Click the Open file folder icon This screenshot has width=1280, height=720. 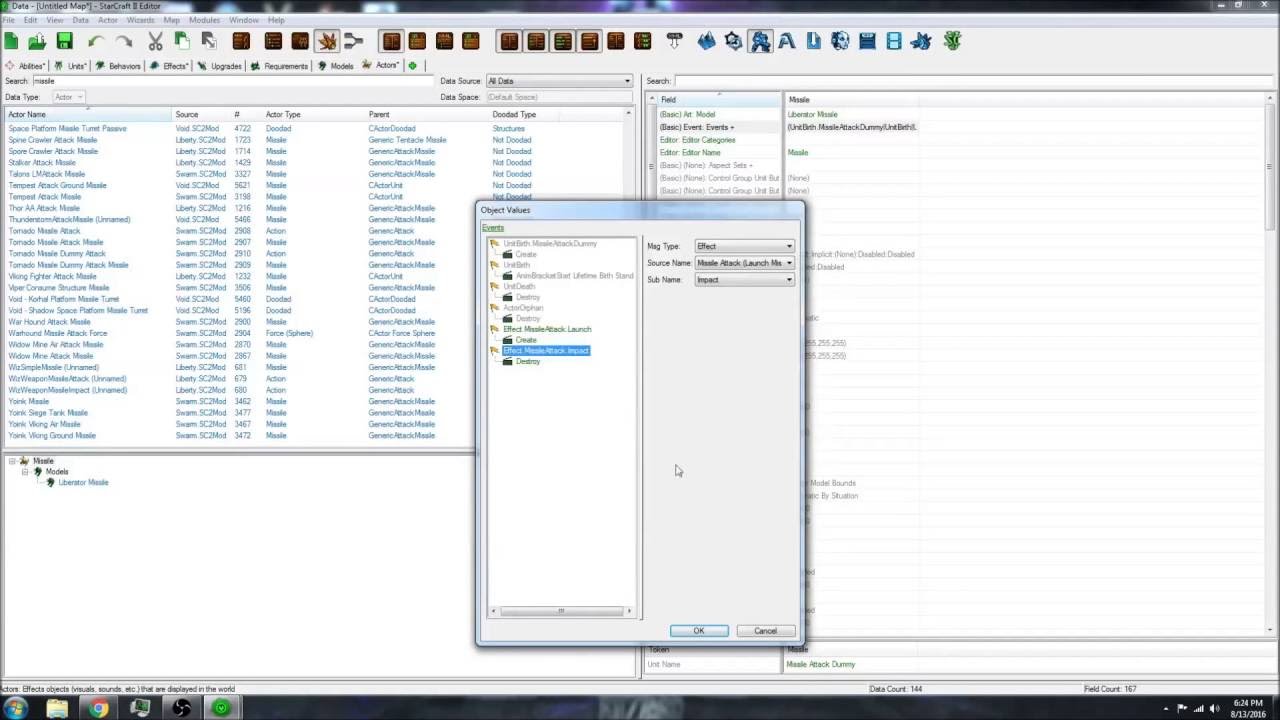37,41
